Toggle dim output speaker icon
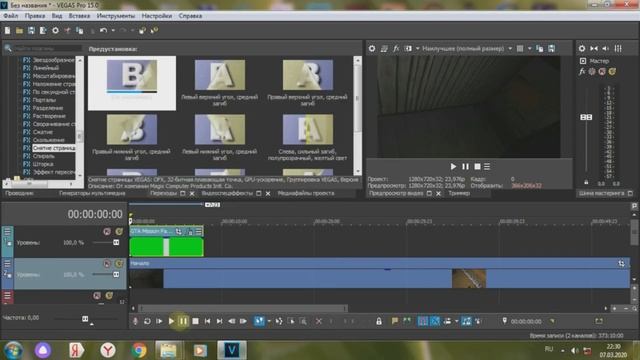The image size is (640, 360). pos(606,49)
